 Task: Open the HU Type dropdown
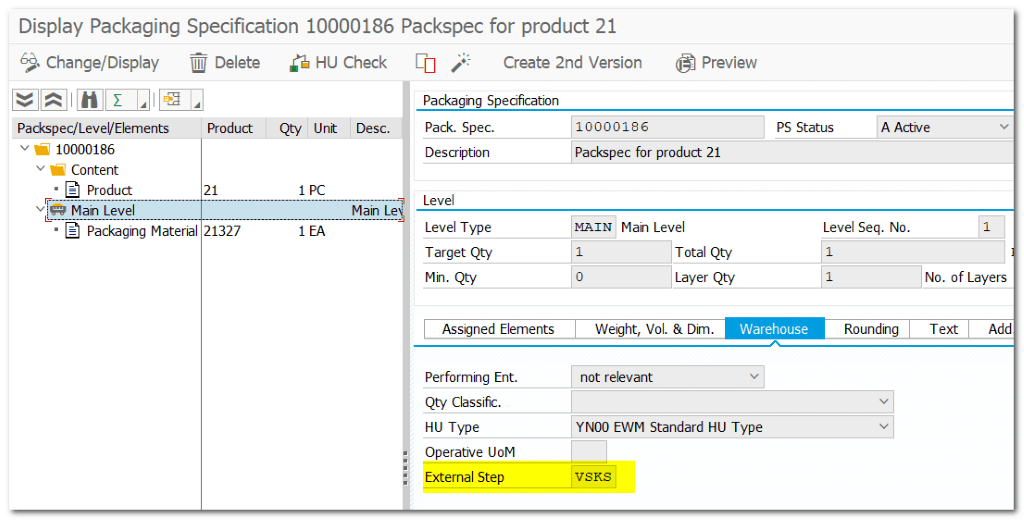(882, 427)
